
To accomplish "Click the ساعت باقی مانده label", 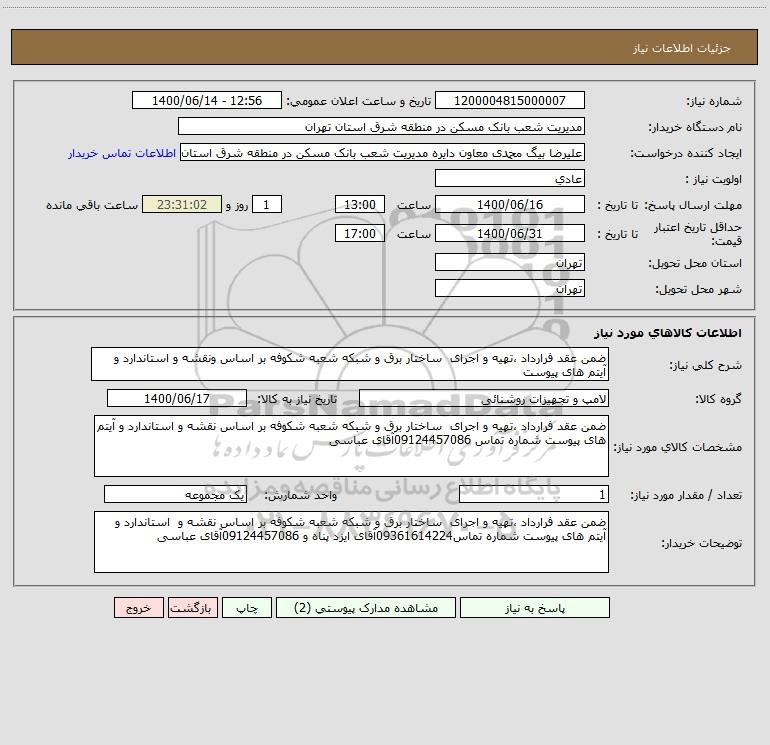I will (x=92, y=205).
